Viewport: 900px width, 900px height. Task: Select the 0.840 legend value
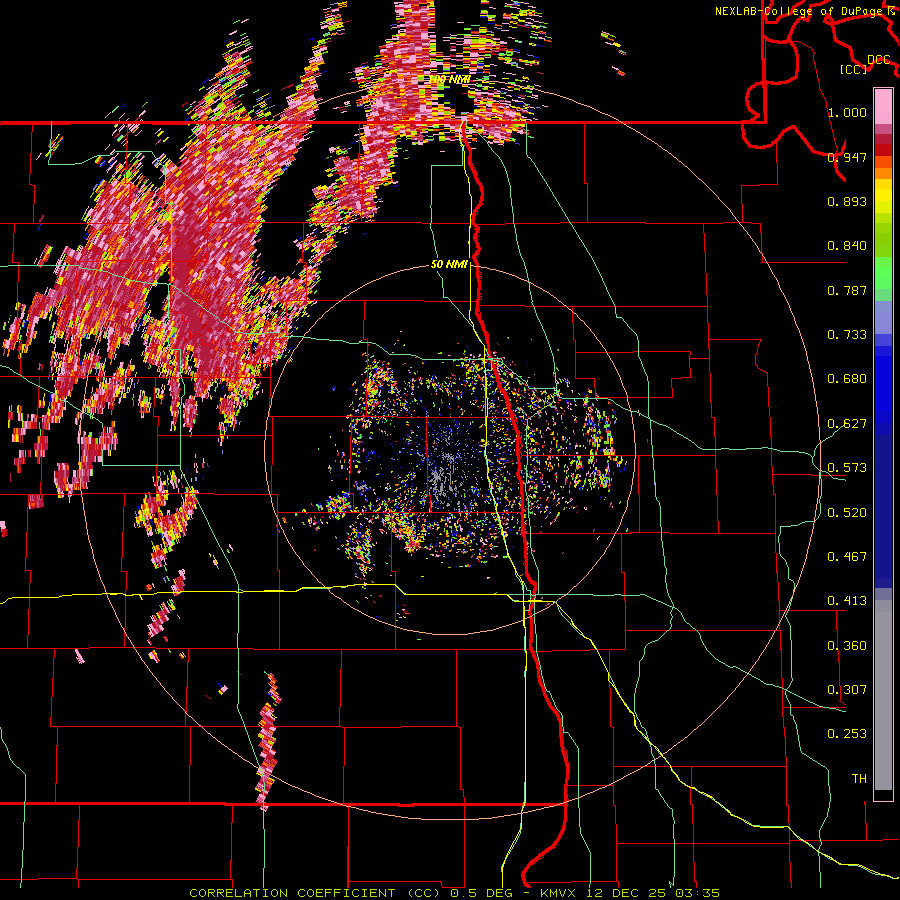[x=847, y=246]
